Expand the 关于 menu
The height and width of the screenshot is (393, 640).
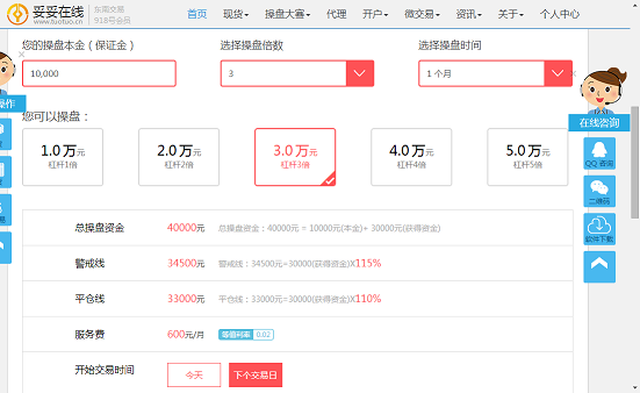point(511,14)
